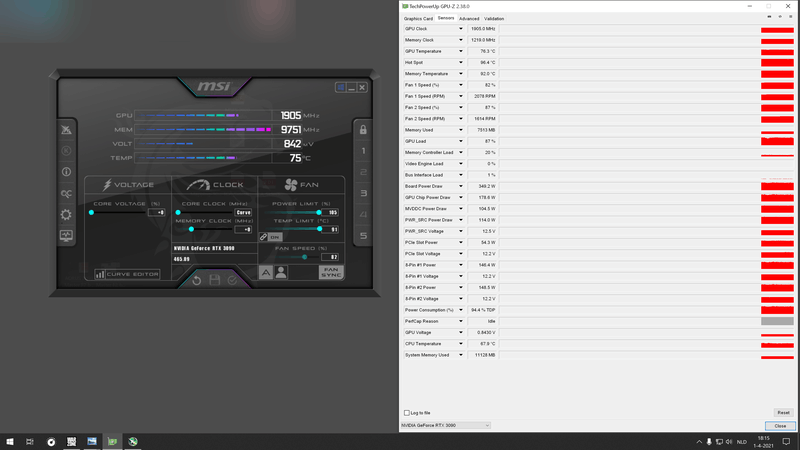
Task: Open the Validation tab in GPU-Z
Action: [494, 18]
